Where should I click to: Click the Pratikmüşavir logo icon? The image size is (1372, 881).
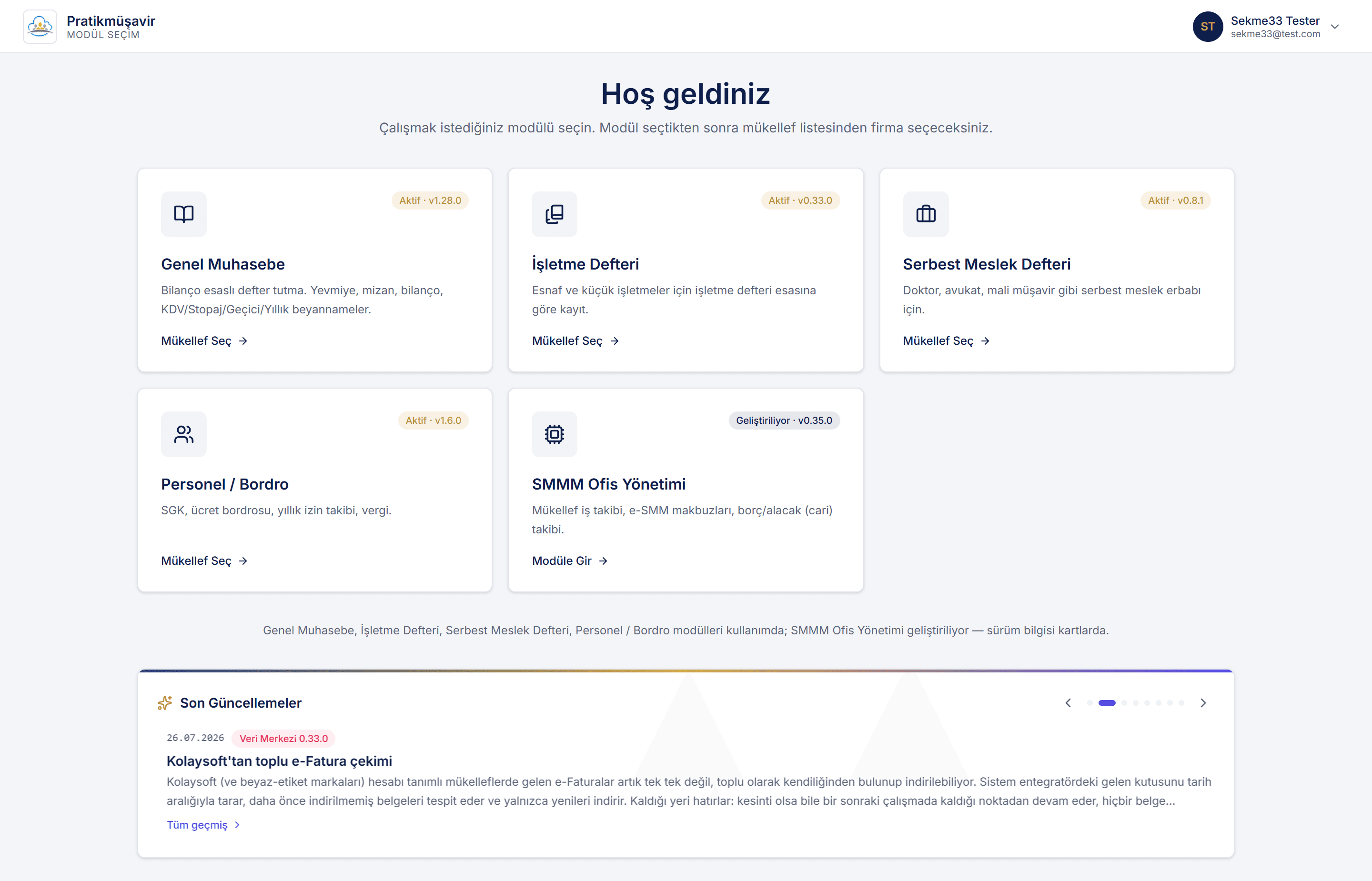(x=40, y=26)
